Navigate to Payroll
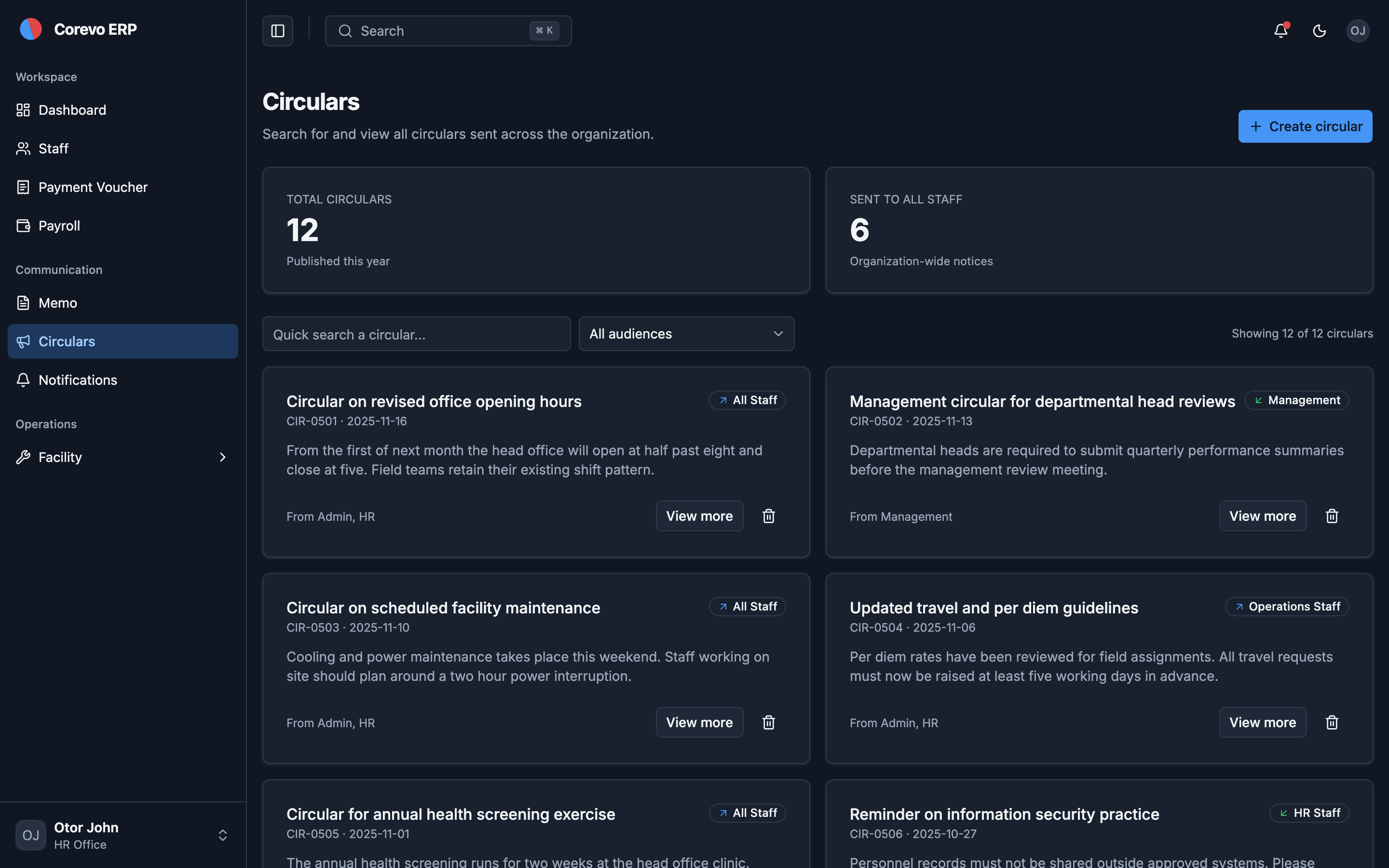The width and height of the screenshot is (1389, 868). (x=123, y=226)
